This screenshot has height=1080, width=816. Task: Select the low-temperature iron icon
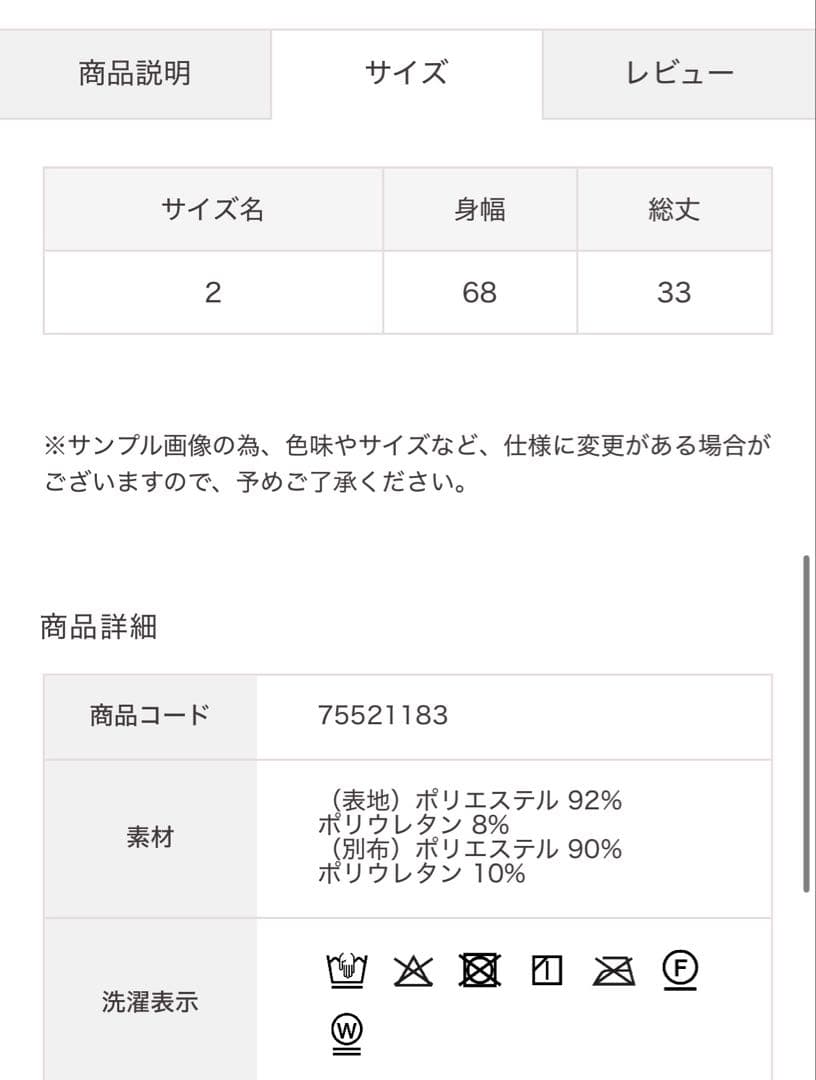point(546,968)
